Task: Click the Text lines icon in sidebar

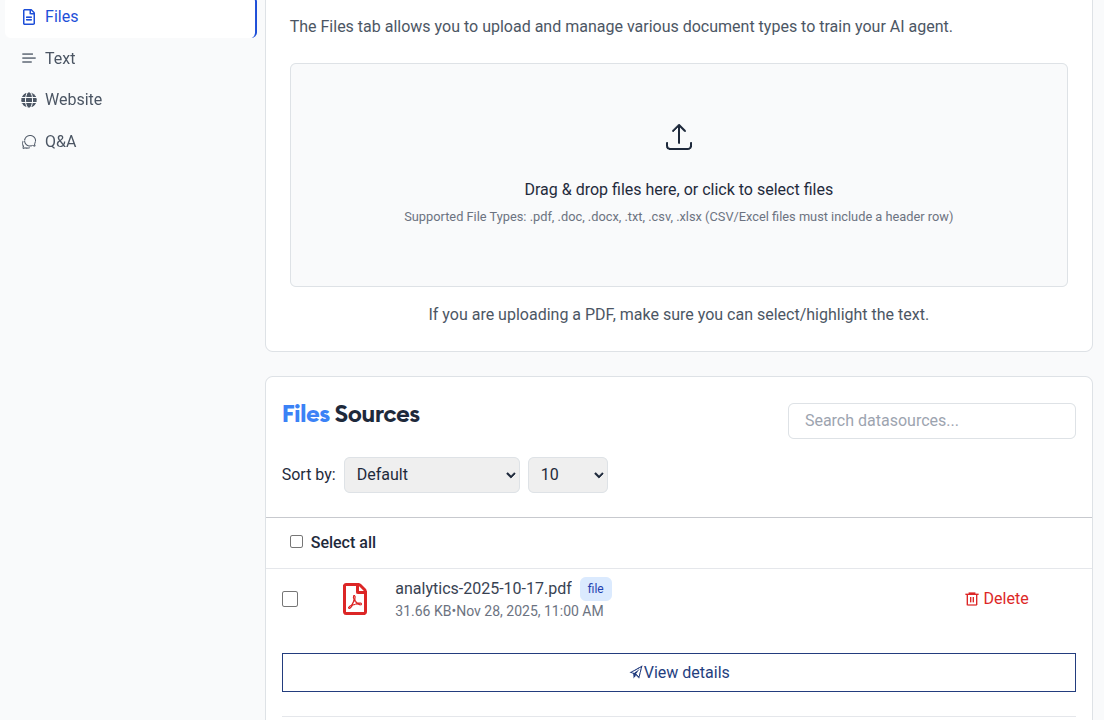Action: pos(28,58)
